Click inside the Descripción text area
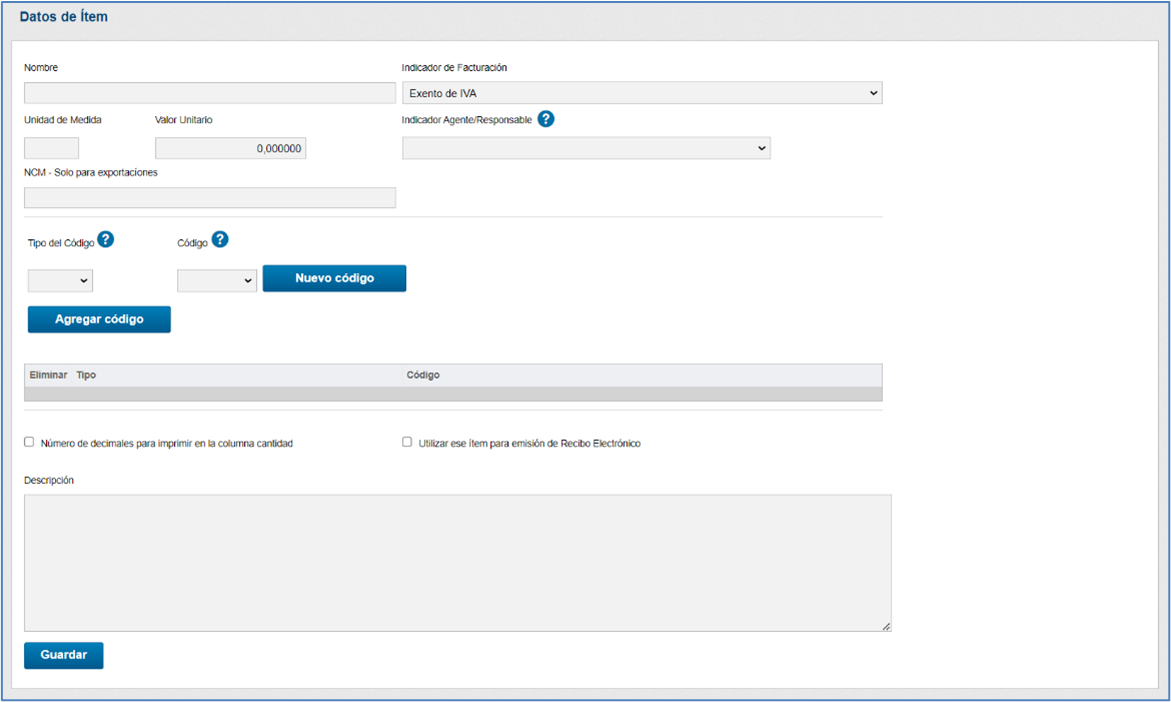The height and width of the screenshot is (702, 1171). [x=457, y=562]
